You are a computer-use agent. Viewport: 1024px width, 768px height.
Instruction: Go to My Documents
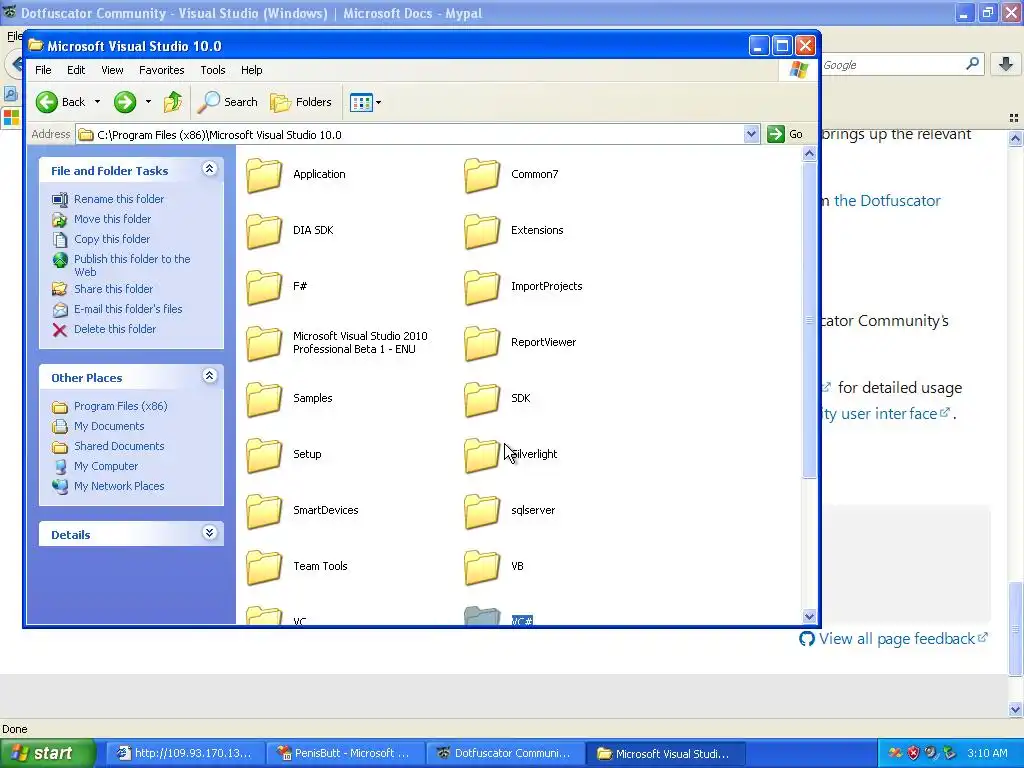tap(109, 426)
